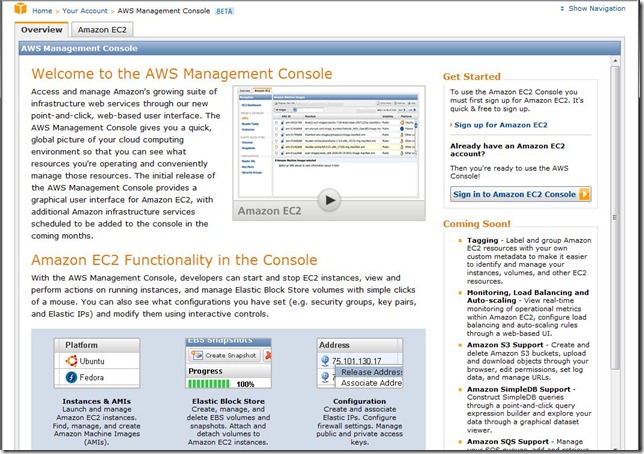Open the Your Account breadcrumb link
Viewport: 644px width, 454px height.
[x=85, y=11]
